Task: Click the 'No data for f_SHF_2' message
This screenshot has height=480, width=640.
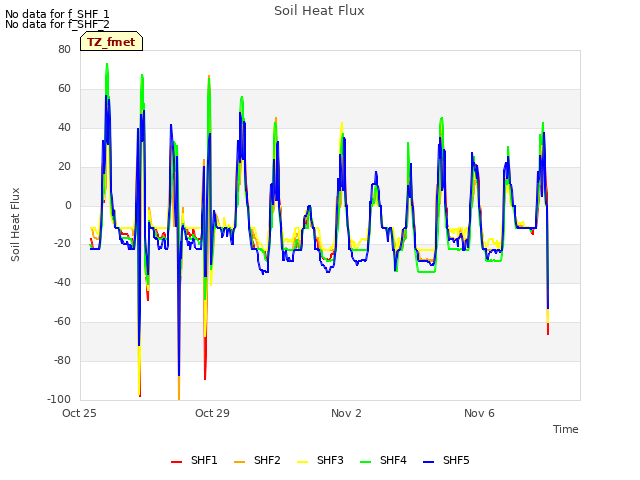Action: point(57,24)
